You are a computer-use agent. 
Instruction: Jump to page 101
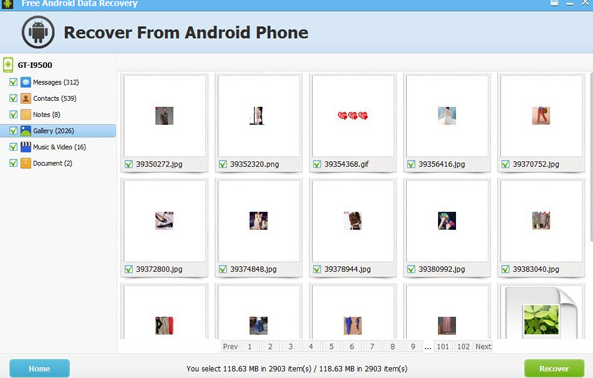443,346
